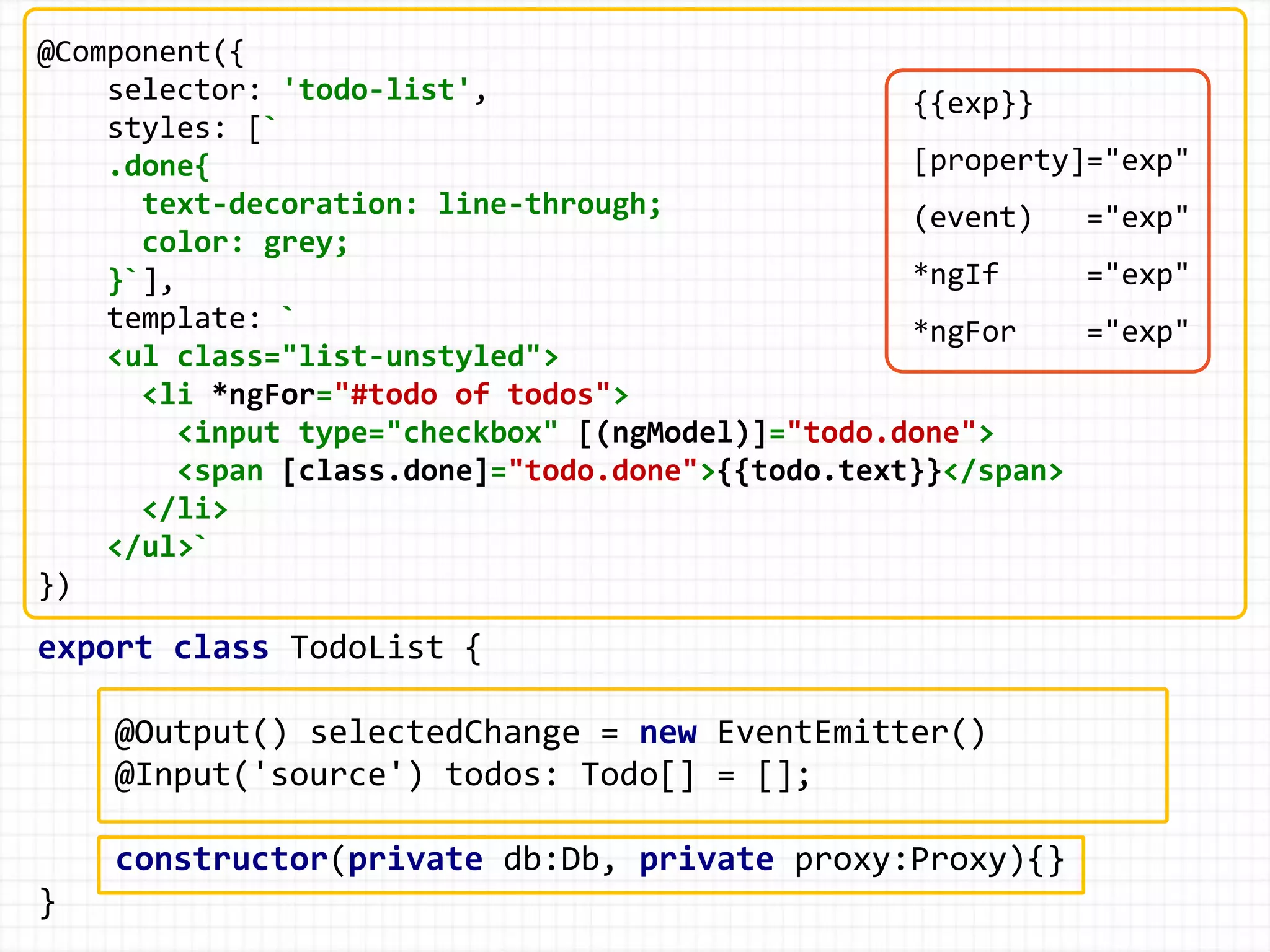Click the '@Component({' decorator line

(141, 52)
